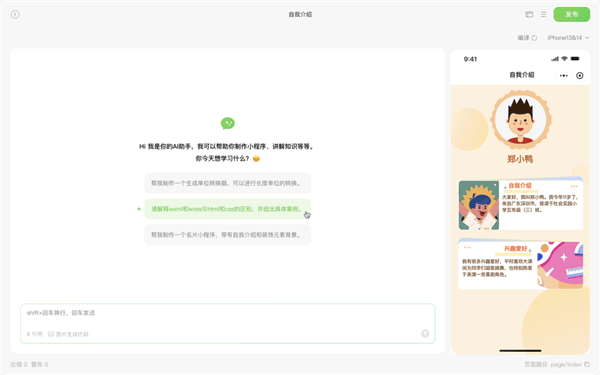Click the 编译 compile refresh icon

[535, 38]
